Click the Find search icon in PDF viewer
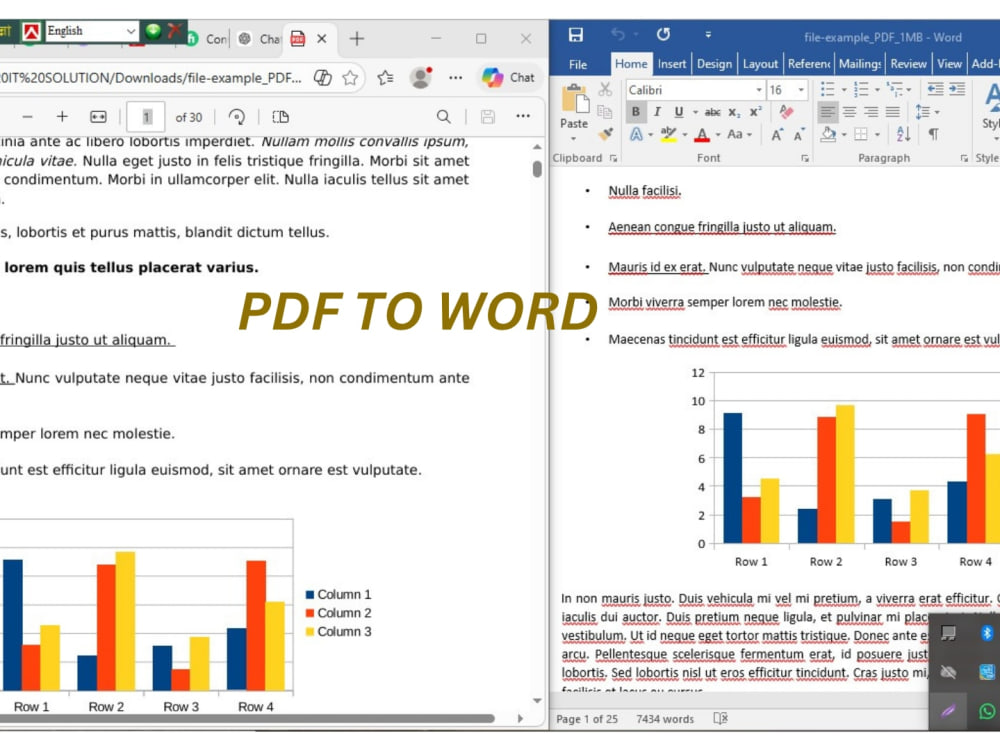1000x751 pixels. 443,117
